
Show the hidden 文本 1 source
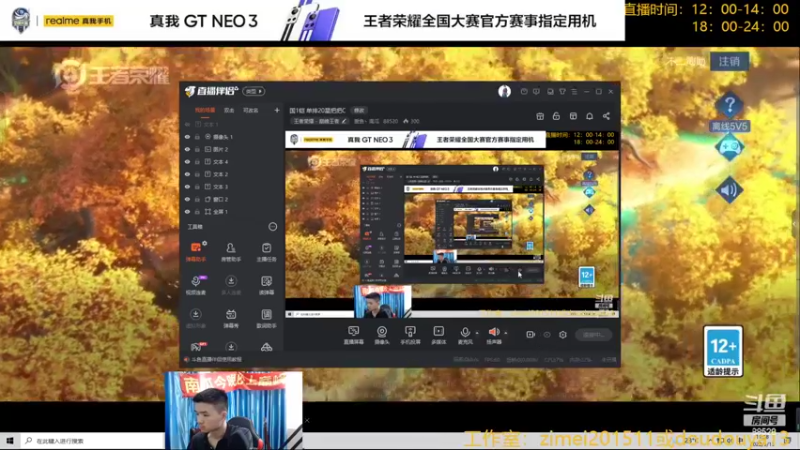pyautogui.click(x=187, y=124)
